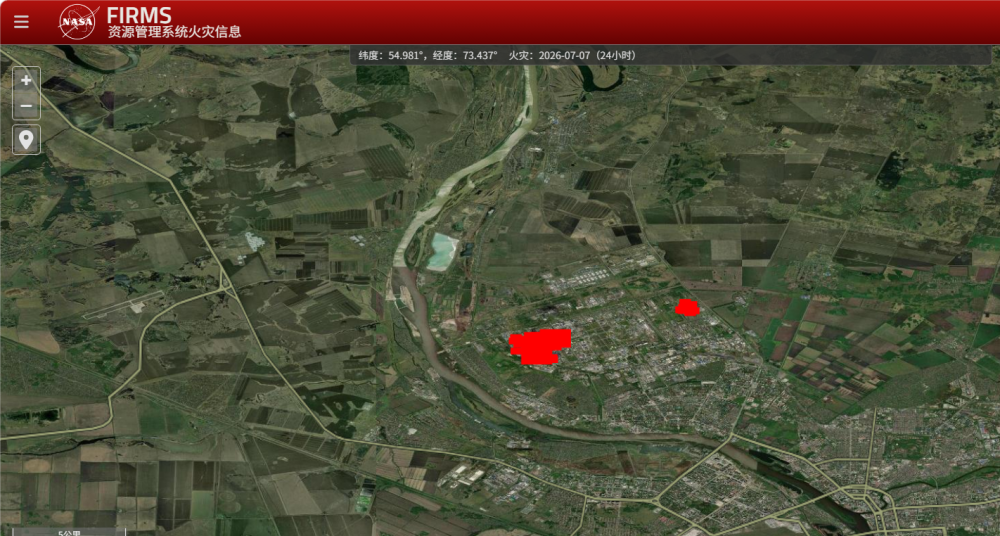
Task: Select the small red fire hotspot
Action: pos(688,308)
